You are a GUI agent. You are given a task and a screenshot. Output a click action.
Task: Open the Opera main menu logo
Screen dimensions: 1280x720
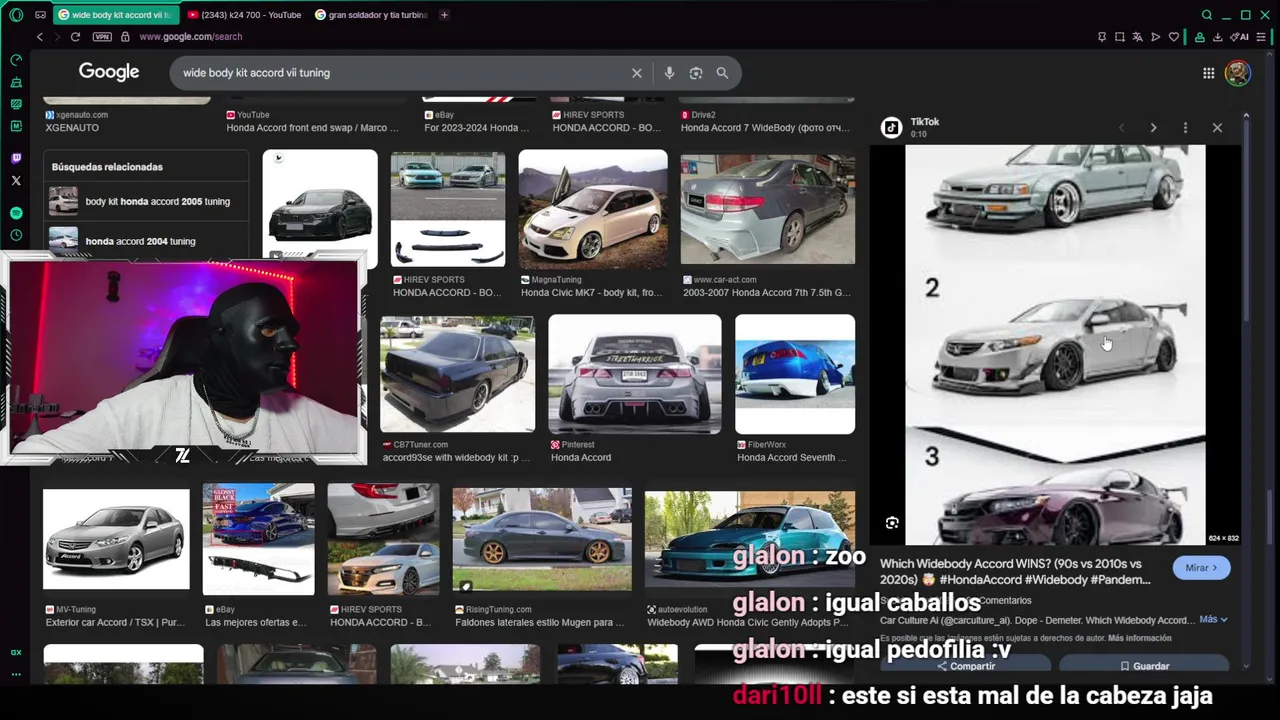pyautogui.click(x=16, y=15)
